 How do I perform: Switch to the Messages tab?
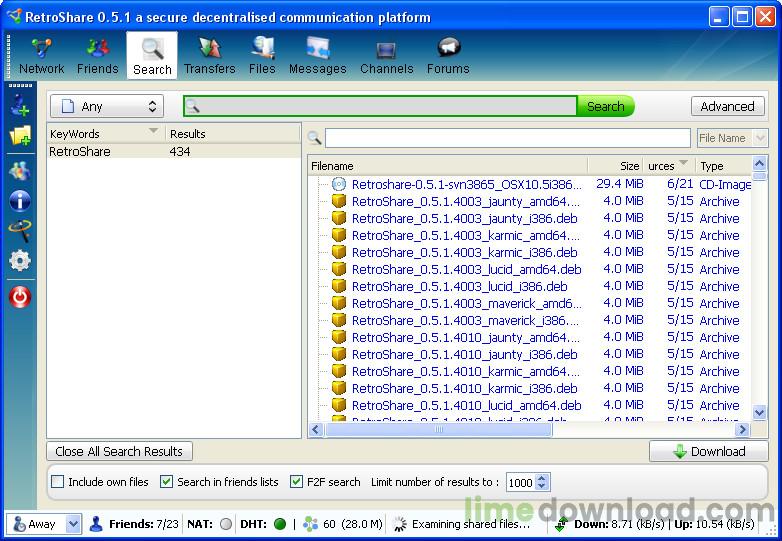coord(317,56)
